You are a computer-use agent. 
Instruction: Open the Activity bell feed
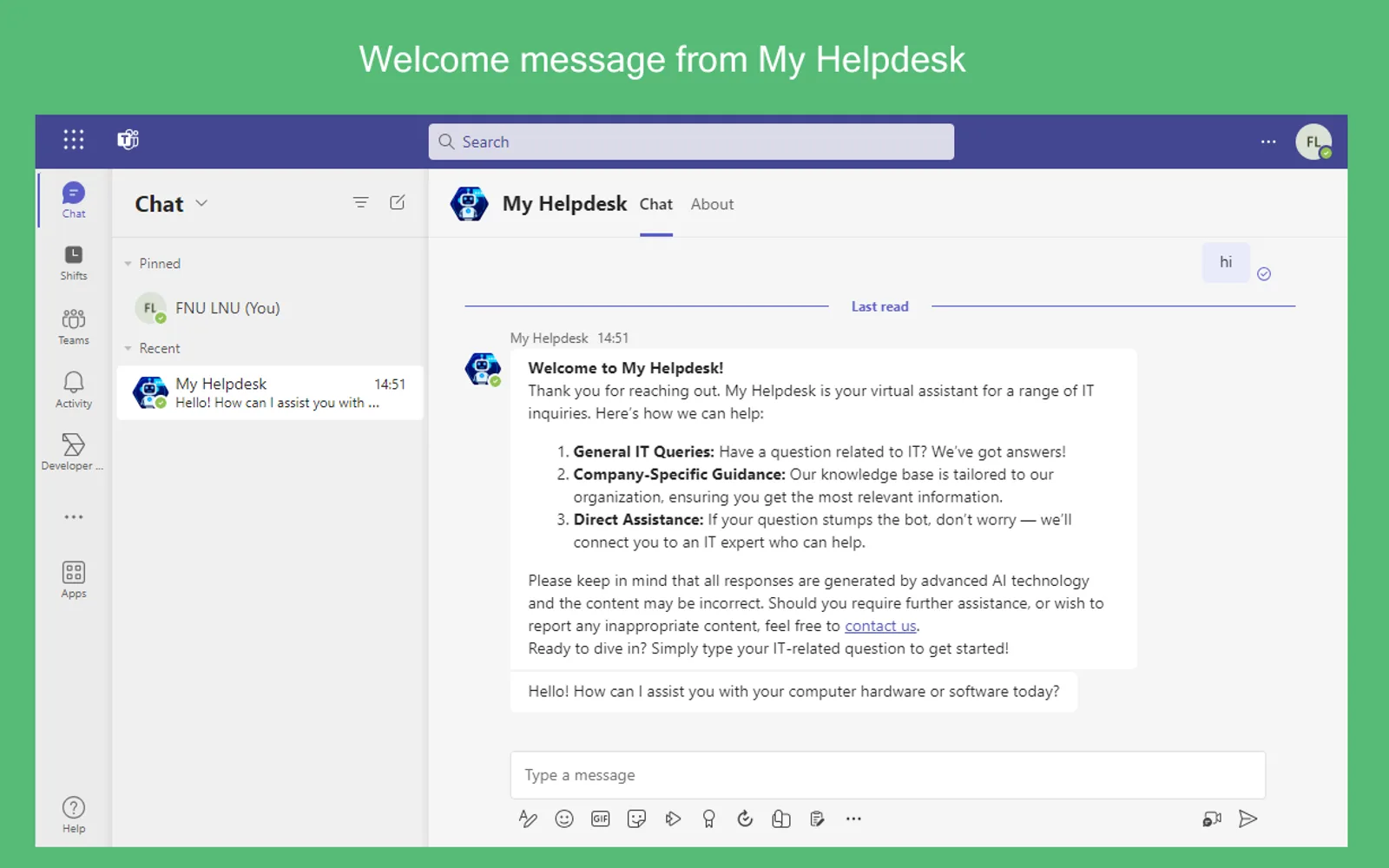click(74, 390)
